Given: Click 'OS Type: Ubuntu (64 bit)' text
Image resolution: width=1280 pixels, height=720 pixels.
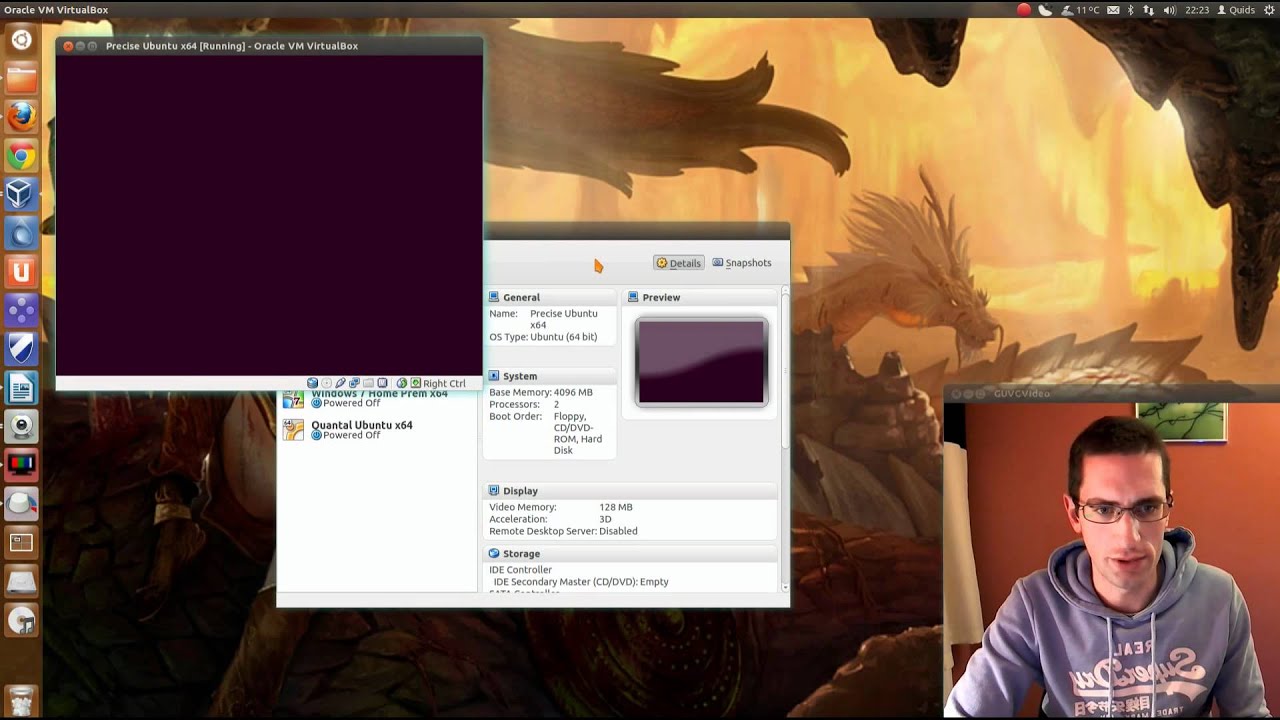Looking at the screenshot, I should click(543, 337).
